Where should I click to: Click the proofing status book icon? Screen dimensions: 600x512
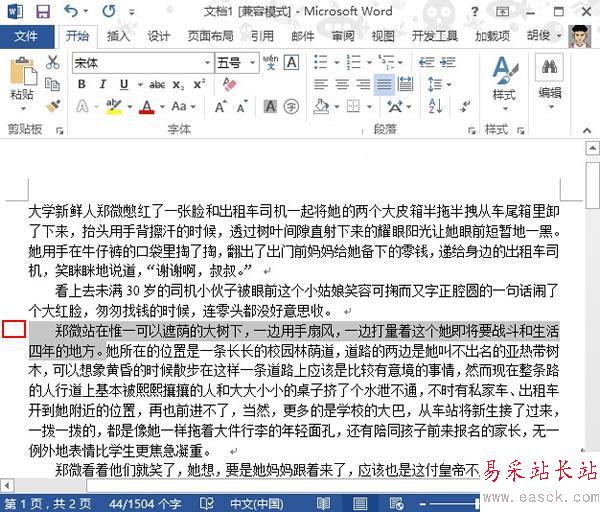[x=207, y=503]
